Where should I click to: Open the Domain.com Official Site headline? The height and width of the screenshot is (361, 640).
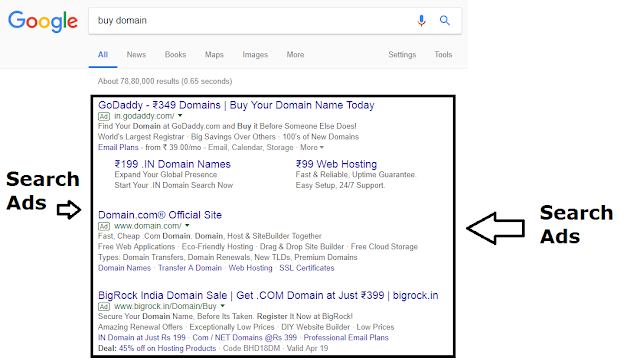click(160, 215)
